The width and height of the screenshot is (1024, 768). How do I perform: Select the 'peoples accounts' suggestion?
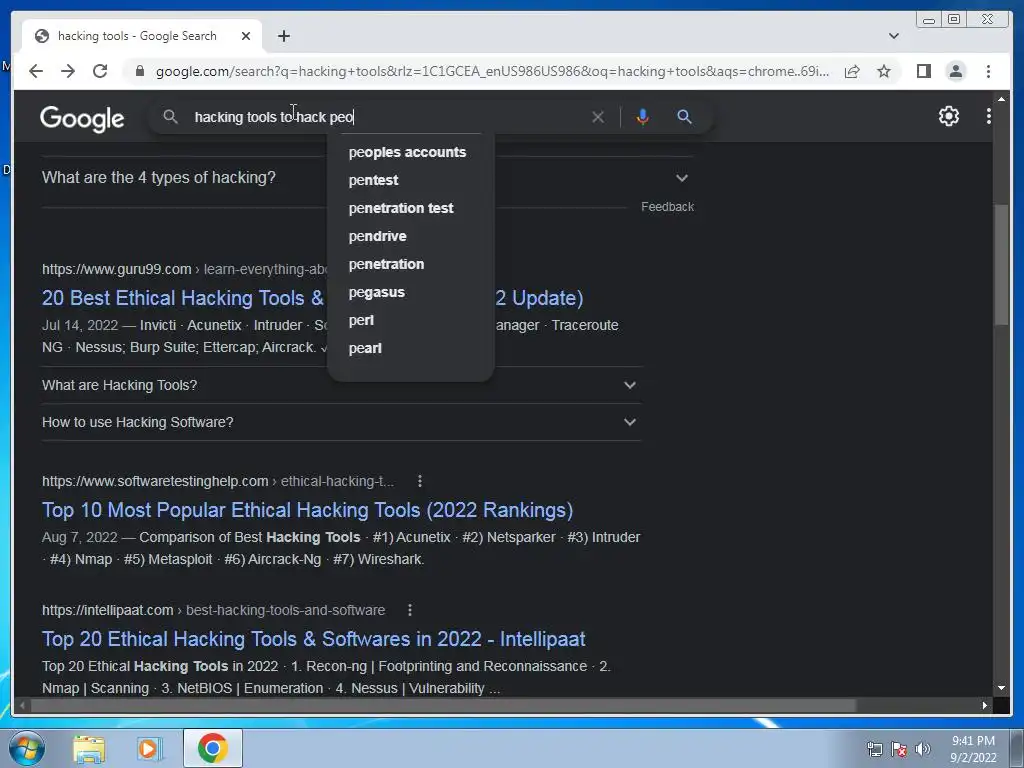pos(408,152)
